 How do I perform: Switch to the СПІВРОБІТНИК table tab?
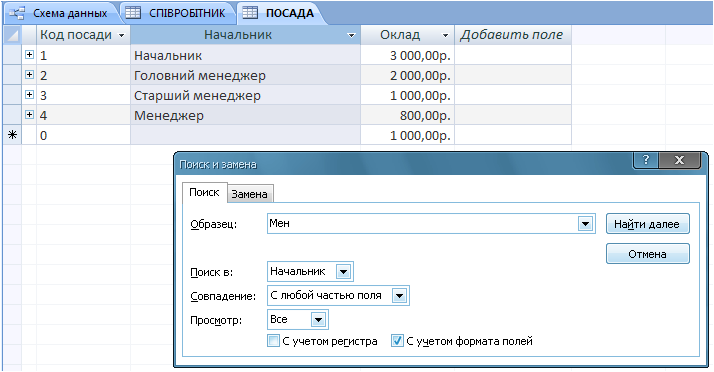(x=178, y=13)
